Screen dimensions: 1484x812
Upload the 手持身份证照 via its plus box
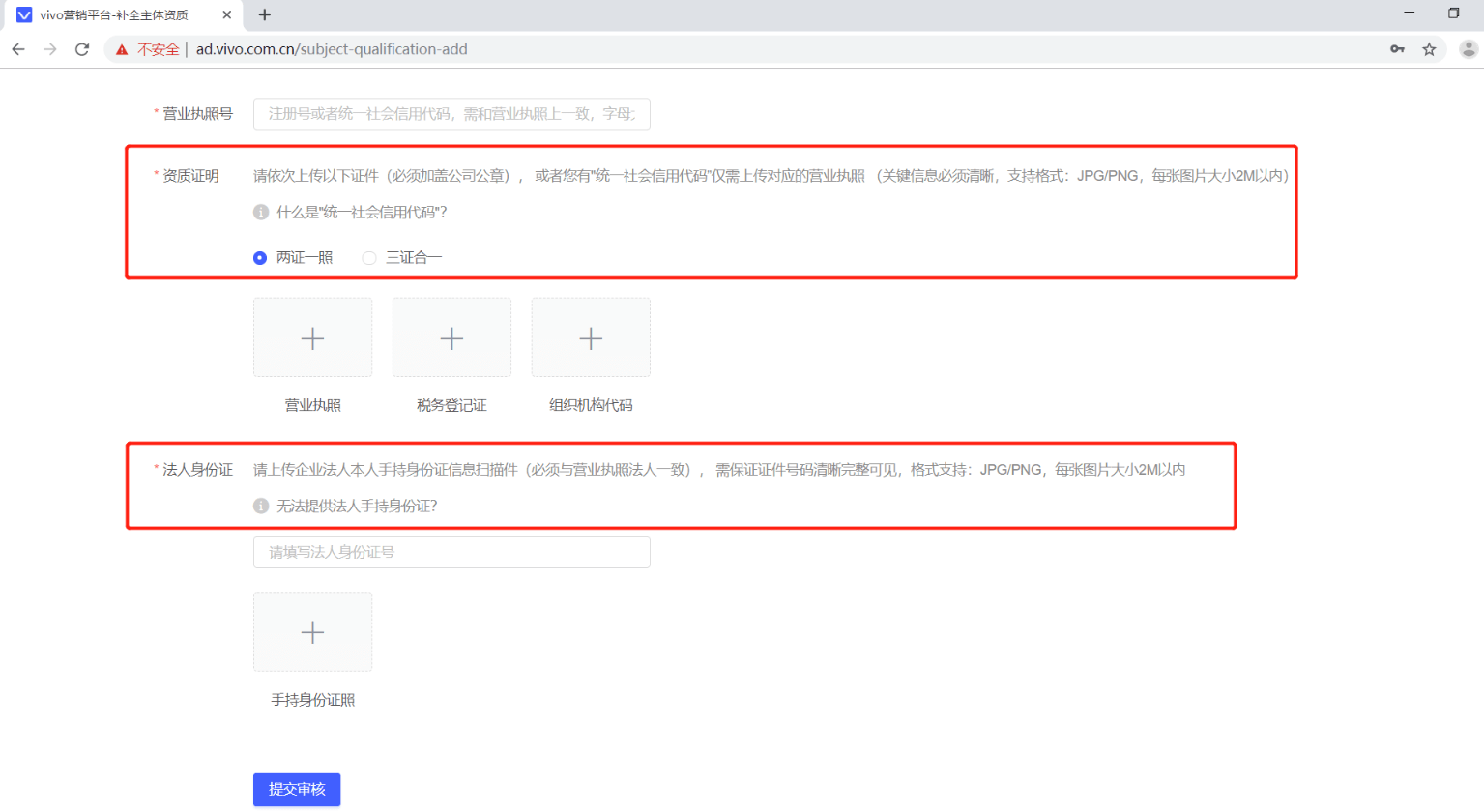pyautogui.click(x=311, y=631)
